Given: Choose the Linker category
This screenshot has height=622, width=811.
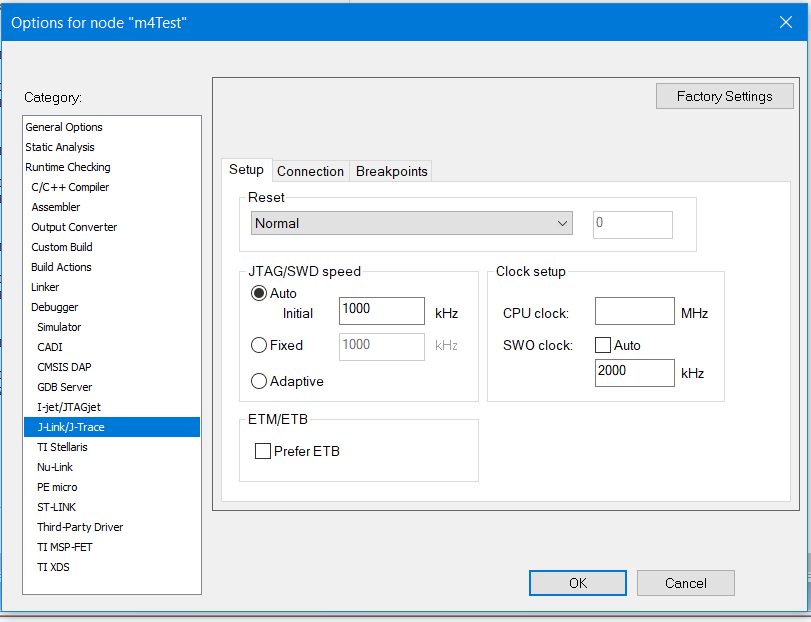Looking at the screenshot, I should click(x=45, y=287).
